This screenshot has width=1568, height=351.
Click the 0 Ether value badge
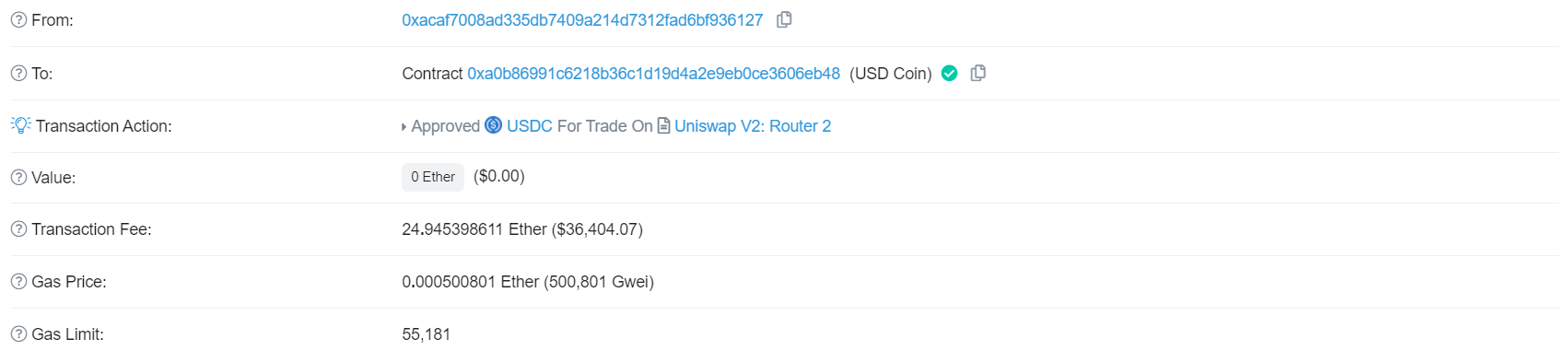(x=433, y=177)
